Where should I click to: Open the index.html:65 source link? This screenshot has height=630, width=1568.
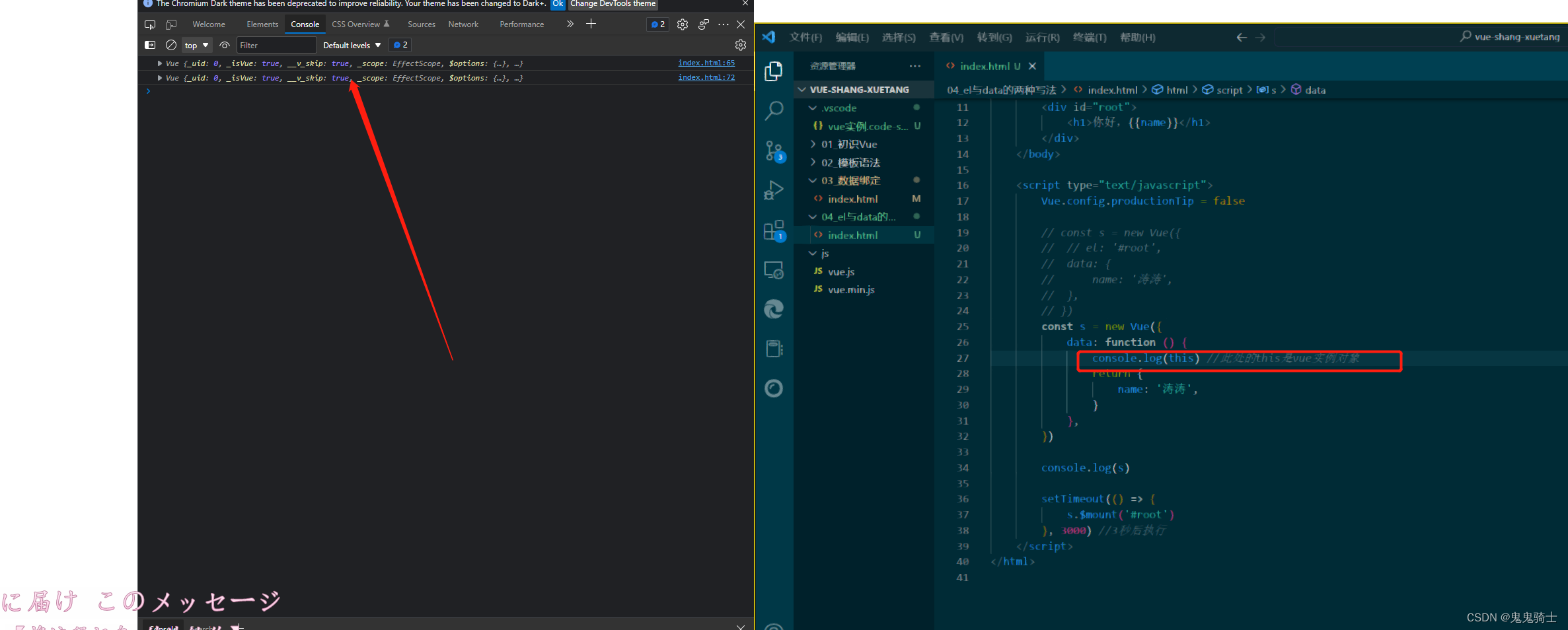pyautogui.click(x=706, y=63)
